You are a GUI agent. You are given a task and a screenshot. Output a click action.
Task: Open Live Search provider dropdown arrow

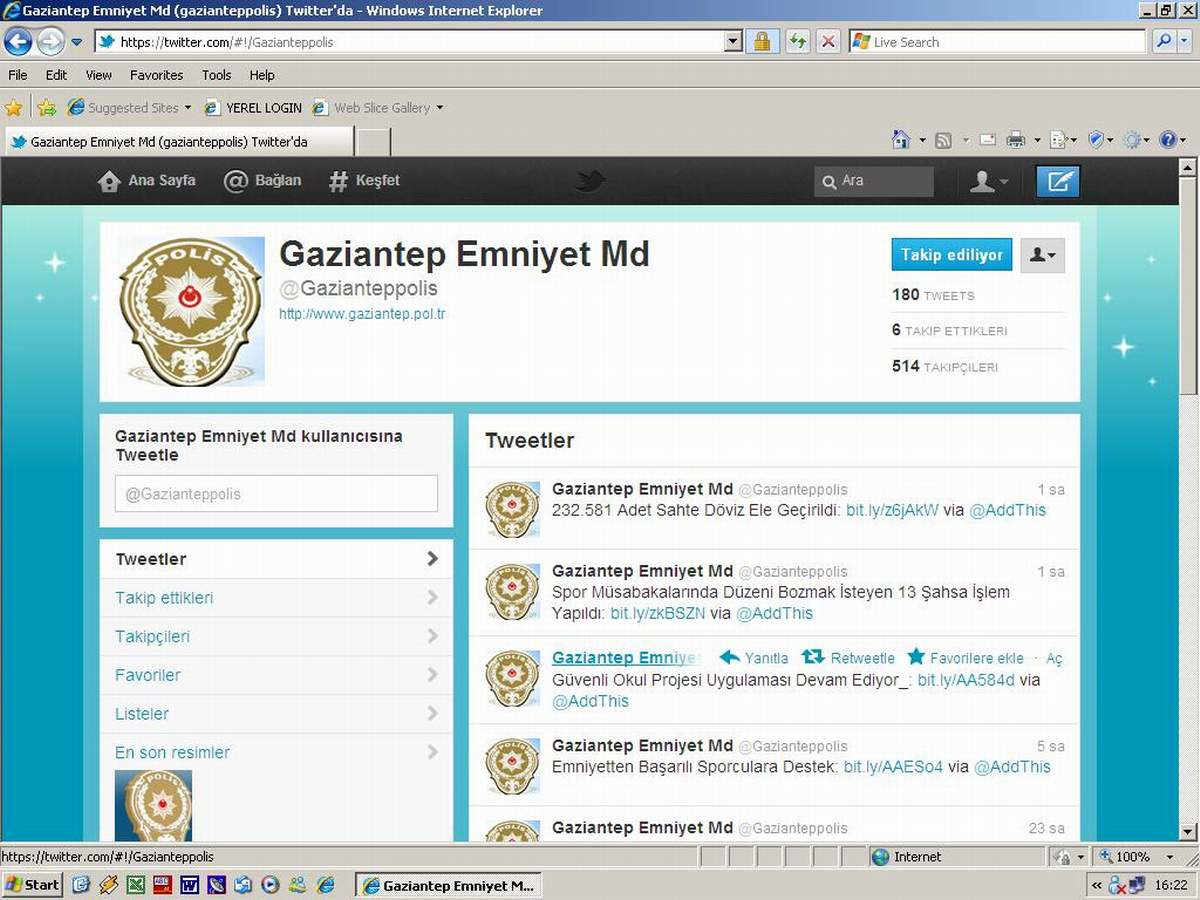click(x=1186, y=42)
